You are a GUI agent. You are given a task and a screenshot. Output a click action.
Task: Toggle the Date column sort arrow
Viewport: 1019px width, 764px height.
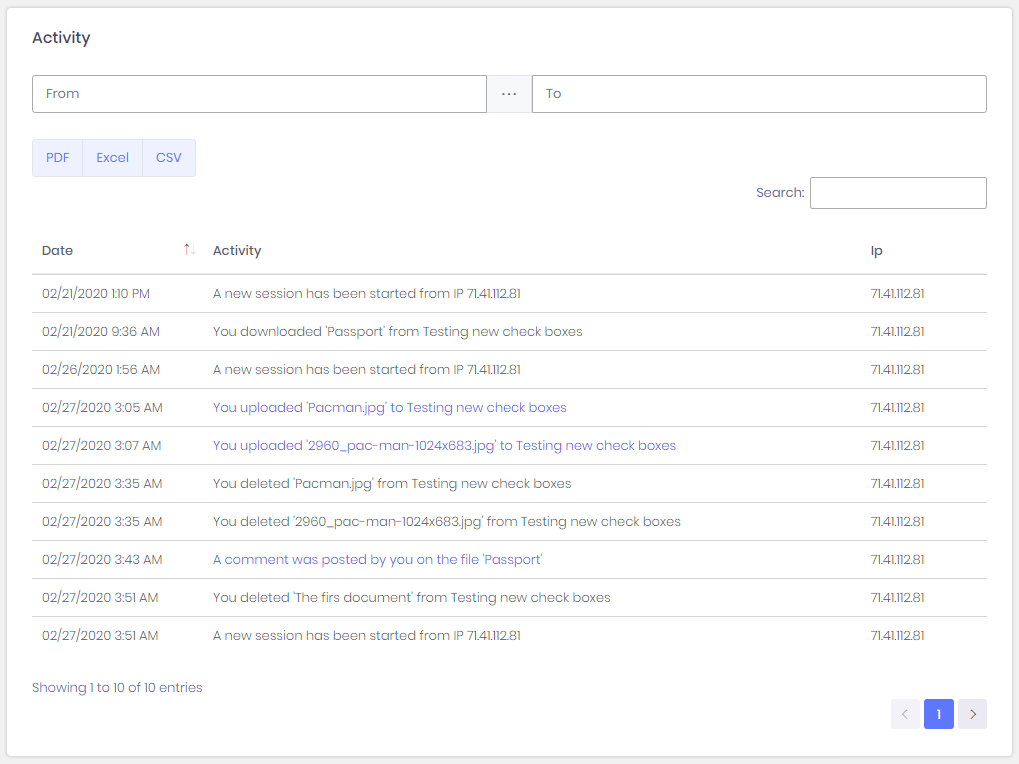(x=189, y=249)
